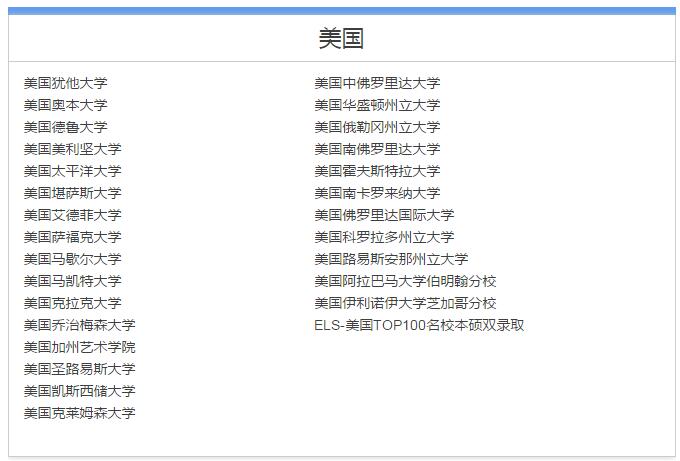The width and height of the screenshot is (680, 461).
Task: Select 美国科罗拉多州立大学 link
Action: pos(384,237)
